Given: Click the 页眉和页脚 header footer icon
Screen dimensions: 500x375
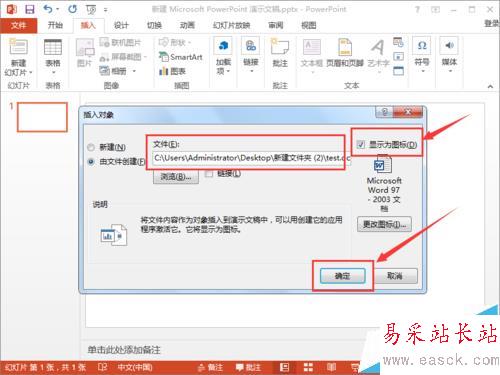Looking at the screenshot, I should point(345,47).
